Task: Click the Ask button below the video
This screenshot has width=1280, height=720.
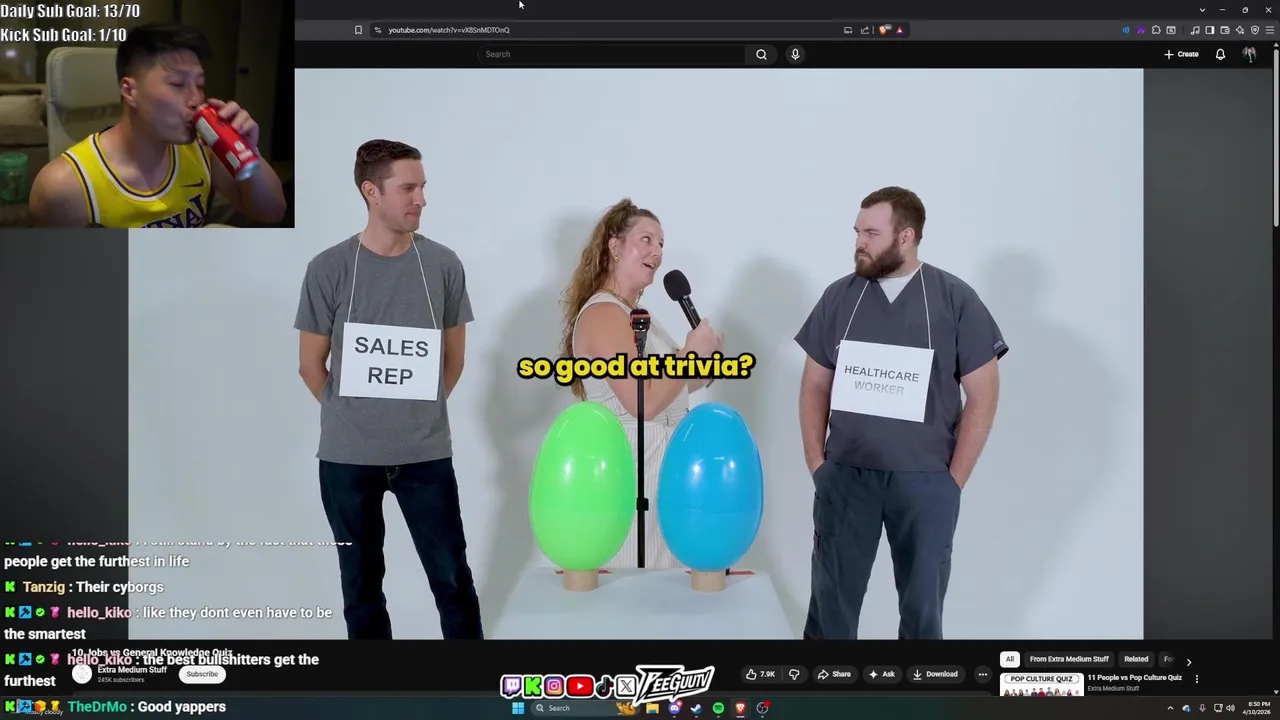Action: click(881, 674)
